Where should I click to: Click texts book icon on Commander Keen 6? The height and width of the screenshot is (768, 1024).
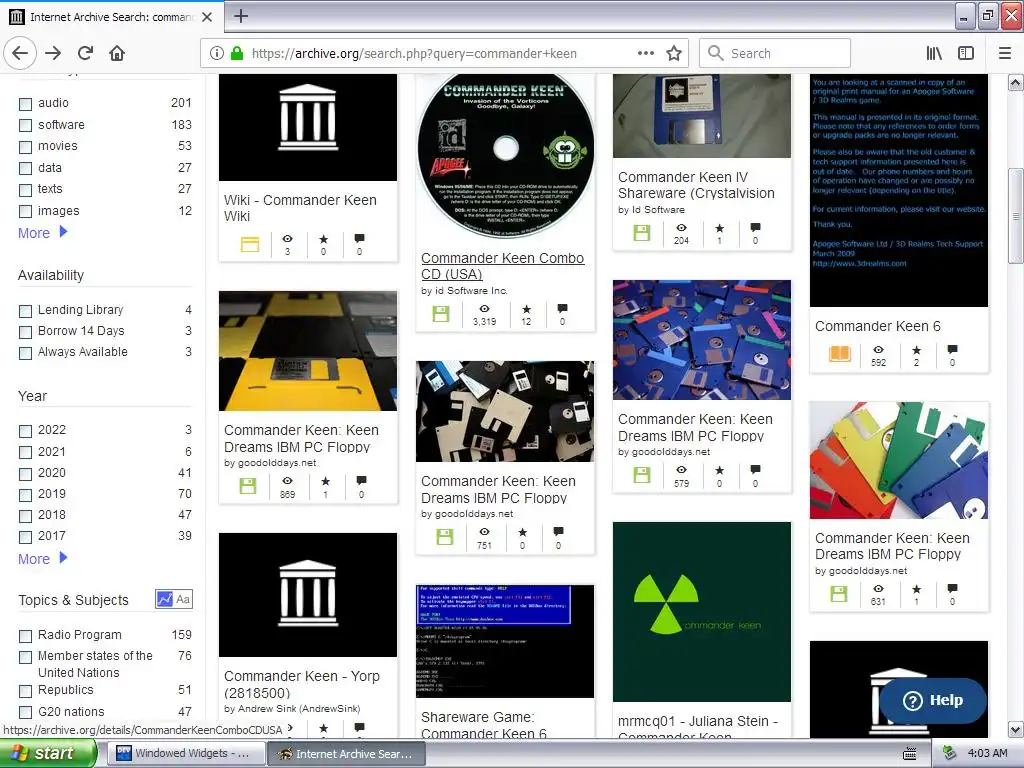tap(840, 354)
